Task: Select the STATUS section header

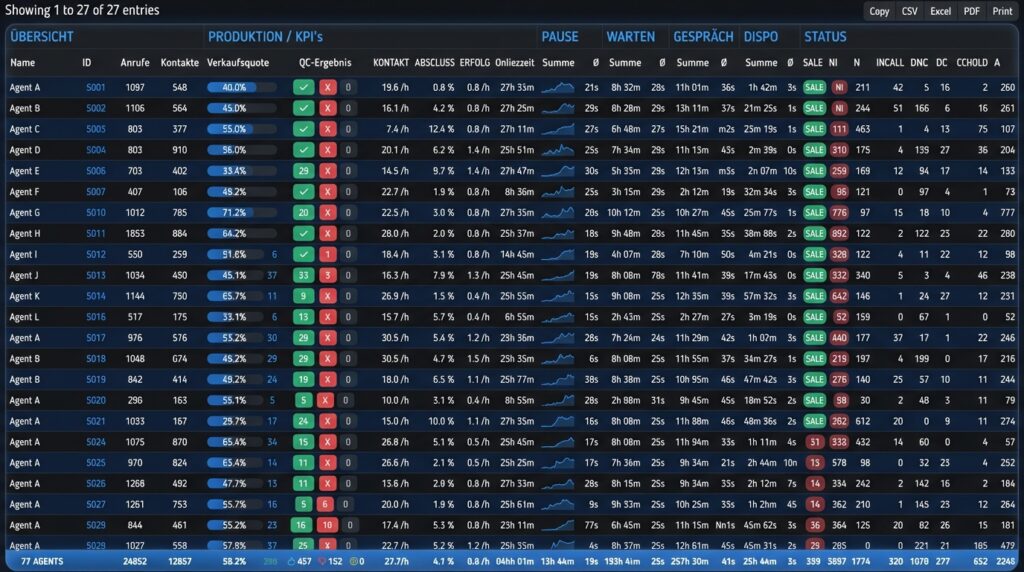Action: pos(825,37)
